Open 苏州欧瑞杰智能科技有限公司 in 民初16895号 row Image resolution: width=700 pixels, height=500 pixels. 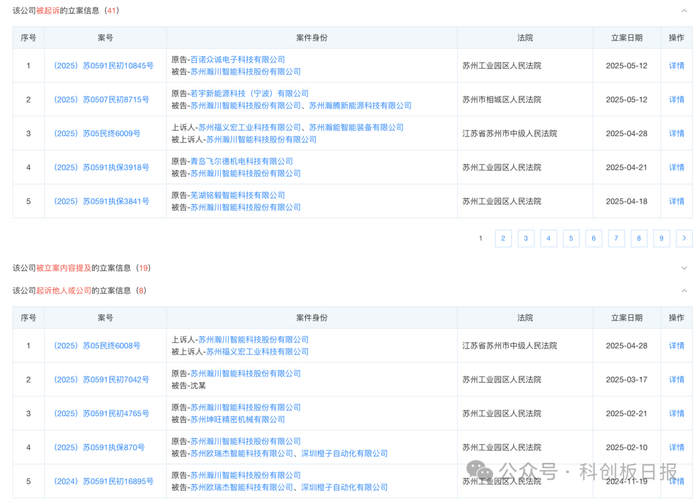[x=242, y=488]
